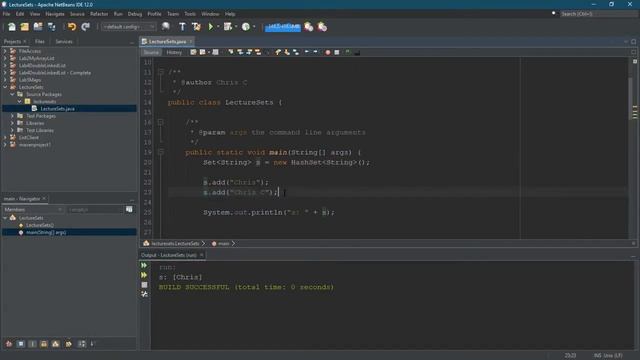
Task: Select LectureSets.java in the project tree
Action: pyautogui.click(x=57, y=109)
